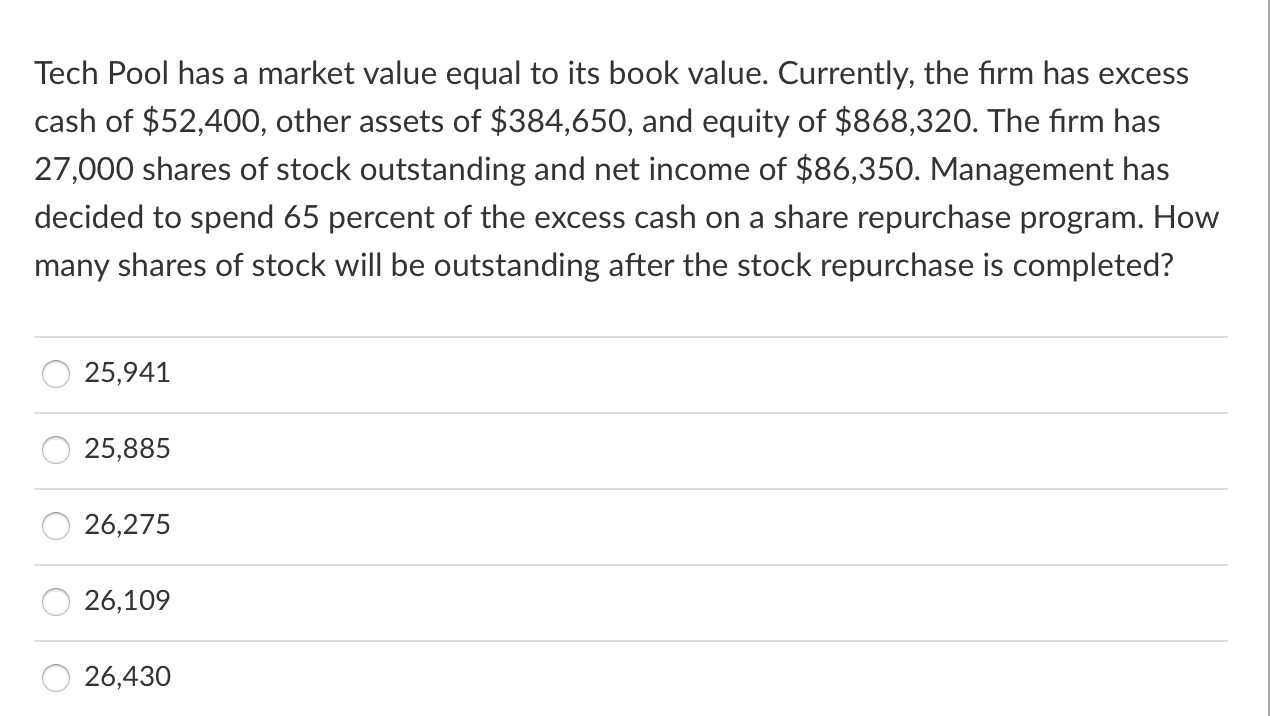Choose answer option 25,885

point(128,449)
